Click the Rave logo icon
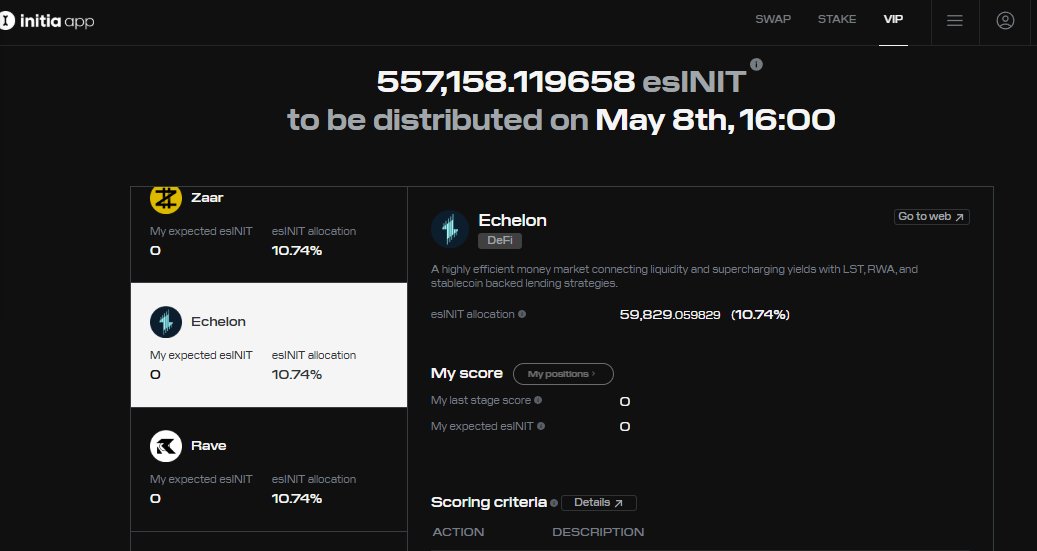Screen dimensions: 1037x551 pos(165,446)
